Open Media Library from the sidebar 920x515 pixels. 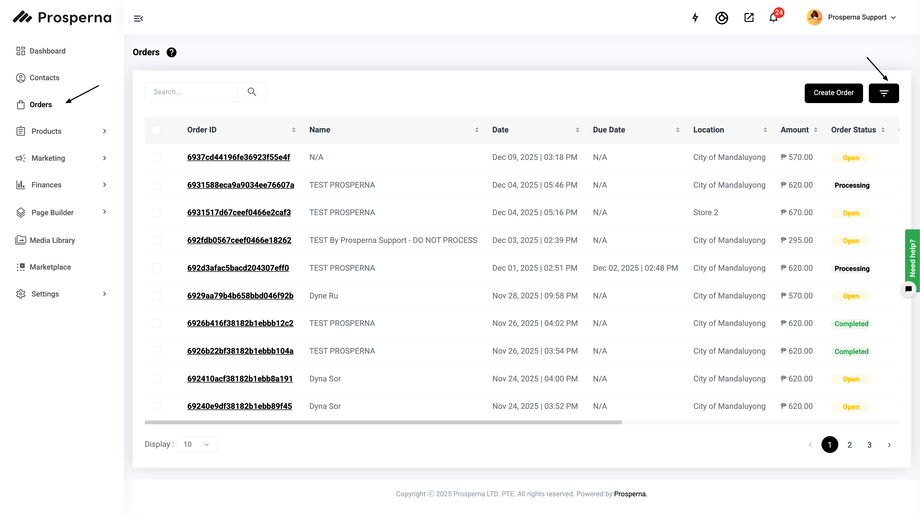pos(51,240)
